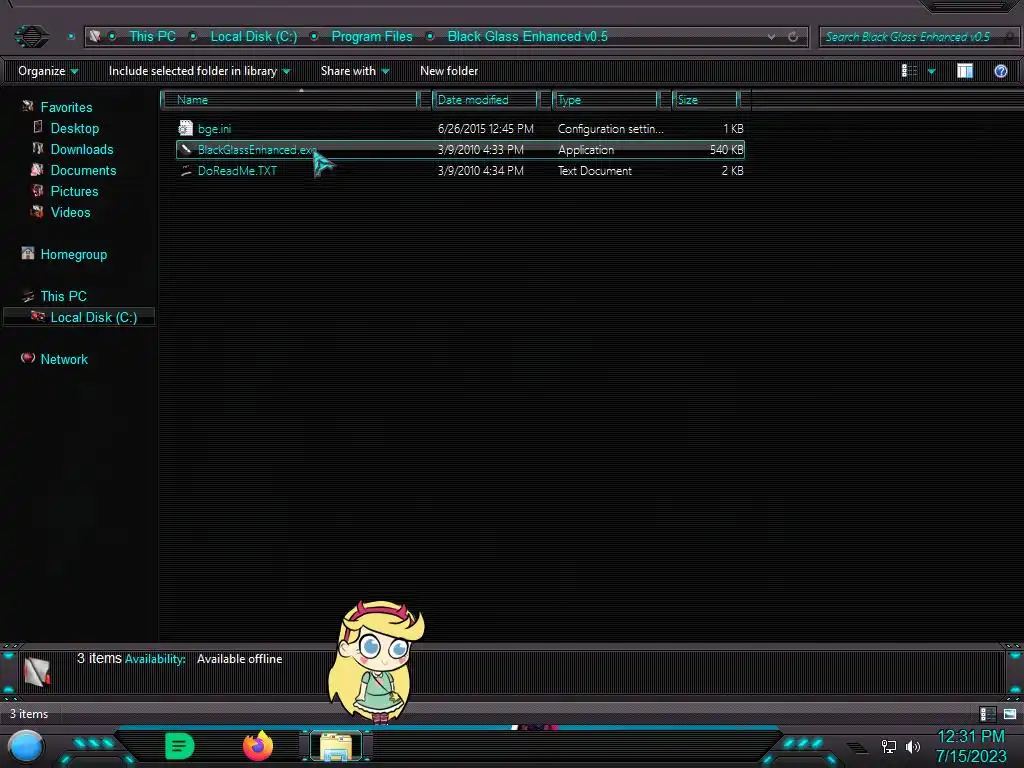Click the Program Files breadcrumb

(x=372, y=36)
